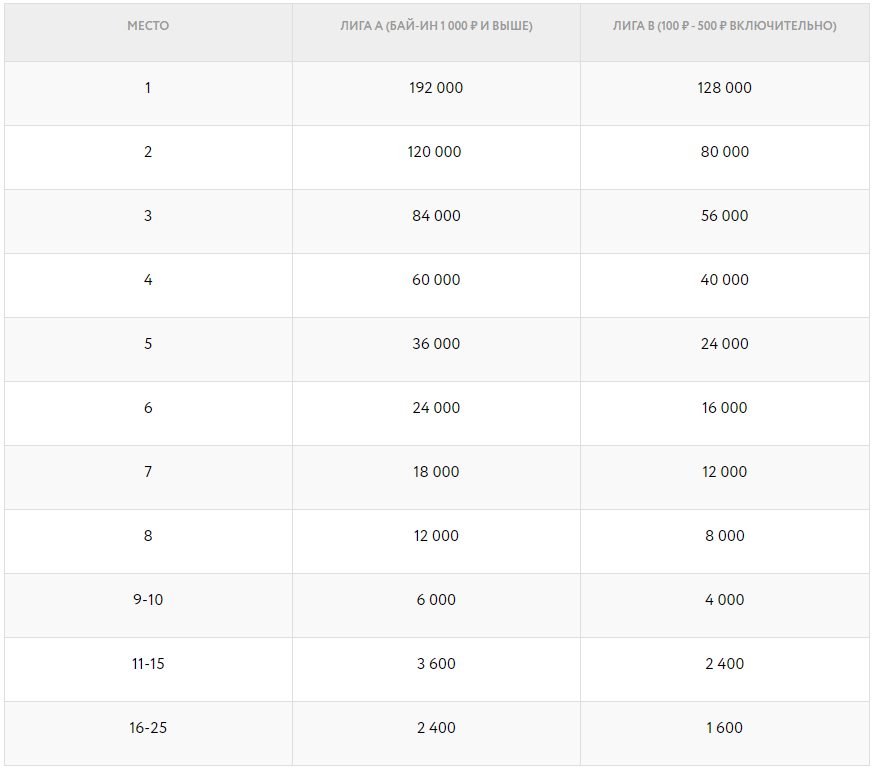The width and height of the screenshot is (874, 769).
Task: Click the 128 000 prize in Лига B
Action: pos(724,88)
